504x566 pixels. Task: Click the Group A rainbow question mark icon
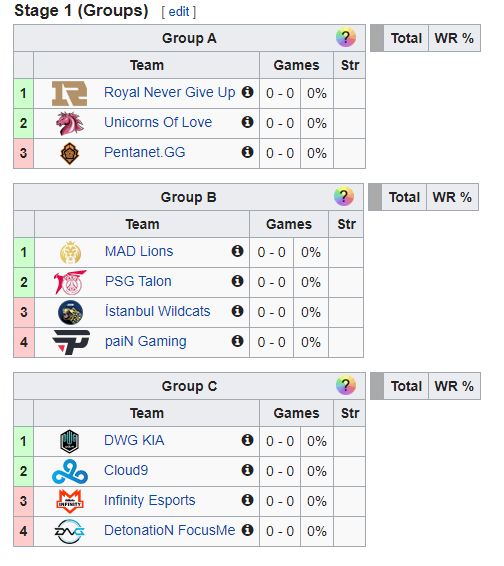(346, 38)
